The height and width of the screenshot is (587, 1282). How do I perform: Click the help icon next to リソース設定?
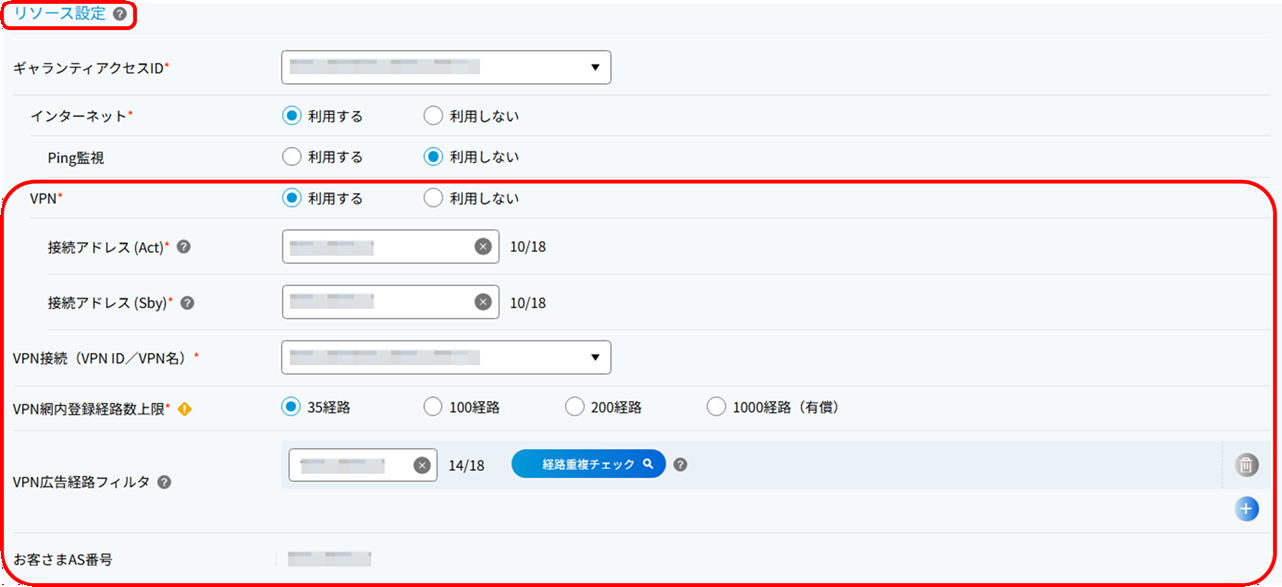click(118, 15)
